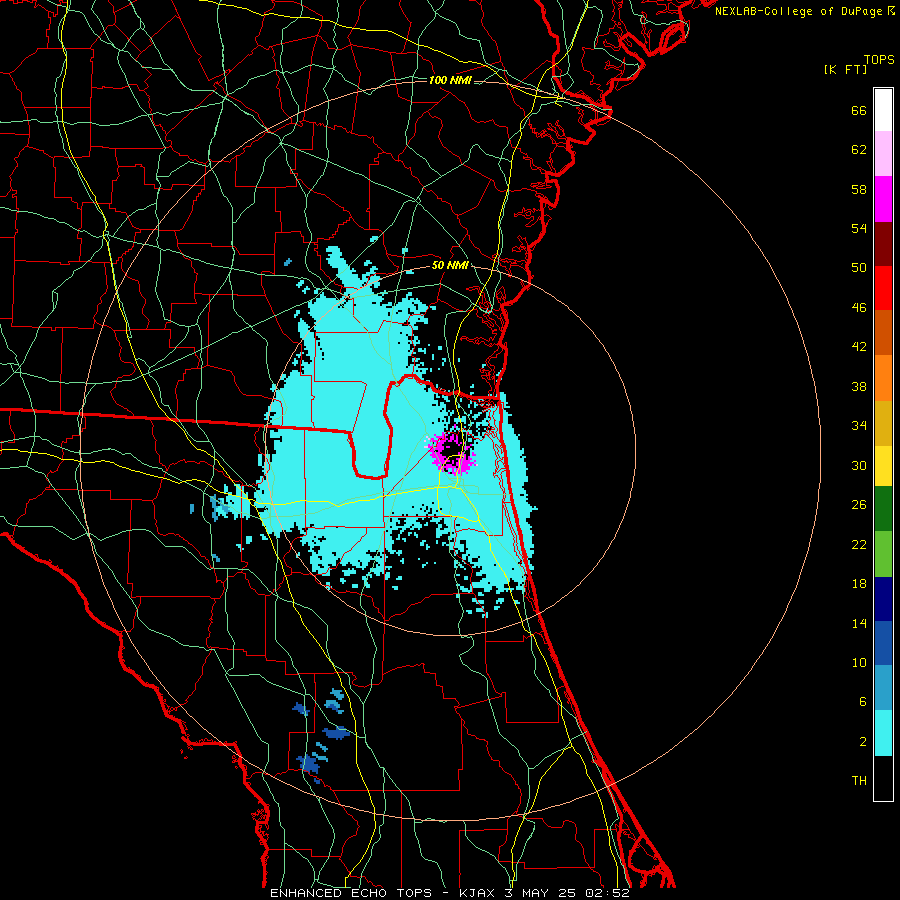This screenshot has height=900, width=900.
Task: Click the 10 legend value
Action: [859, 663]
